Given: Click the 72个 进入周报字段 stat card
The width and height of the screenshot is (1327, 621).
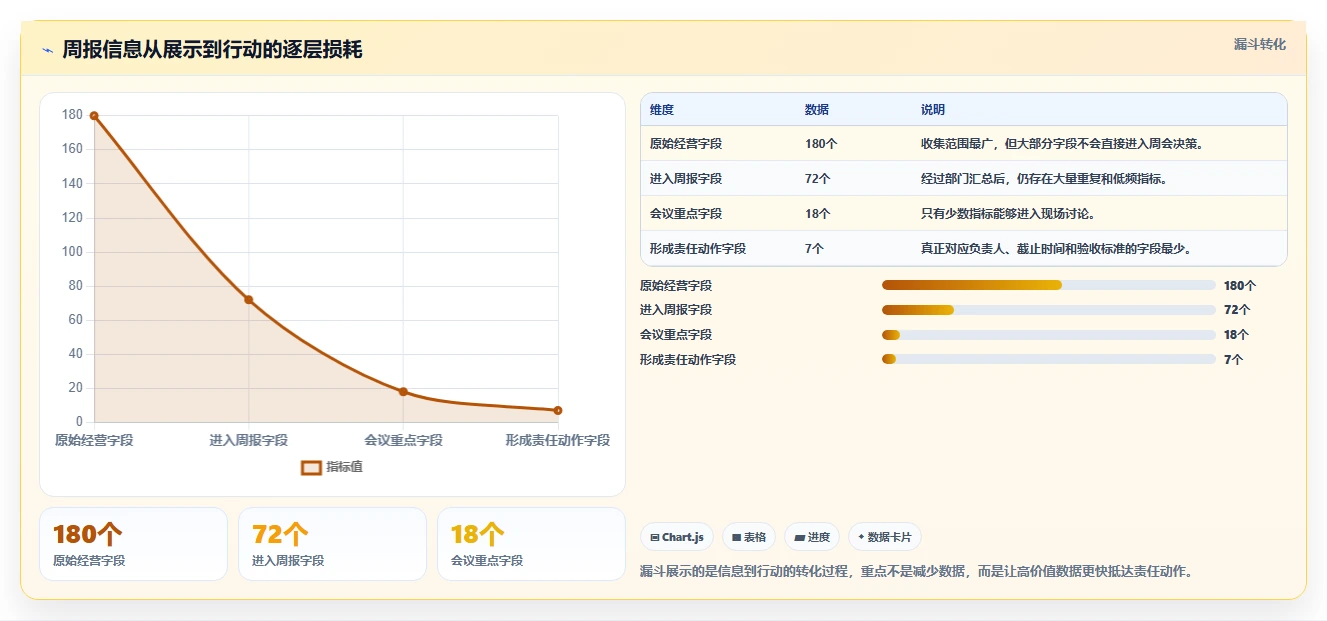Looking at the screenshot, I should click(332, 544).
